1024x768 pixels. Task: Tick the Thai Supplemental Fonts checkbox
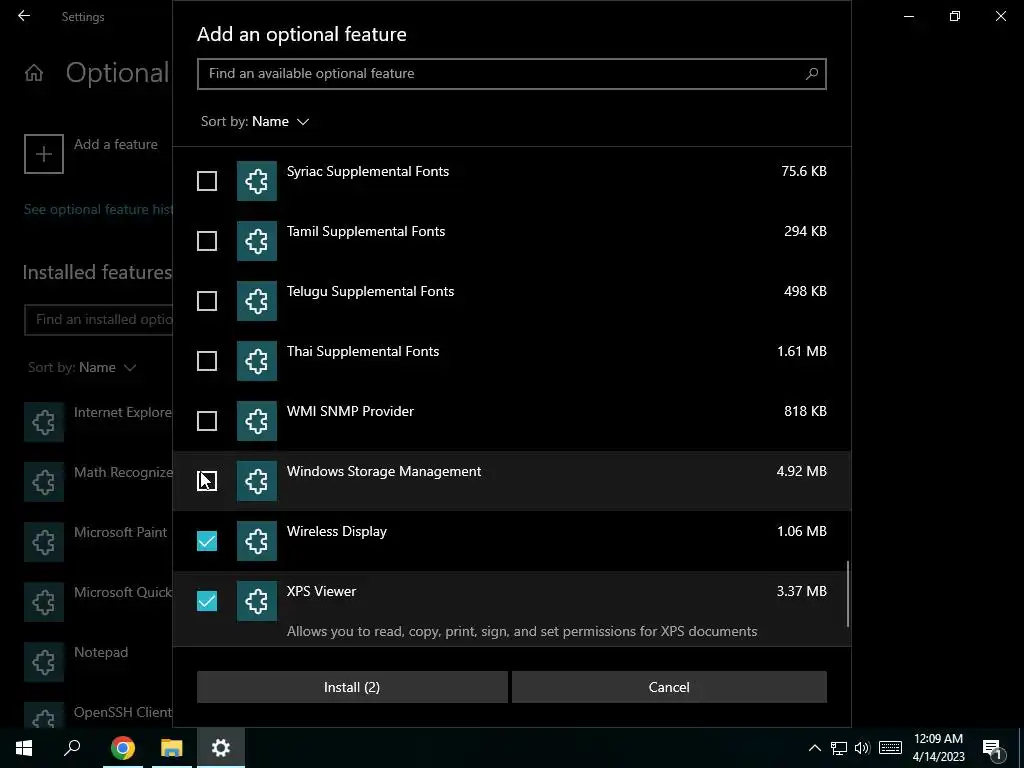point(207,361)
